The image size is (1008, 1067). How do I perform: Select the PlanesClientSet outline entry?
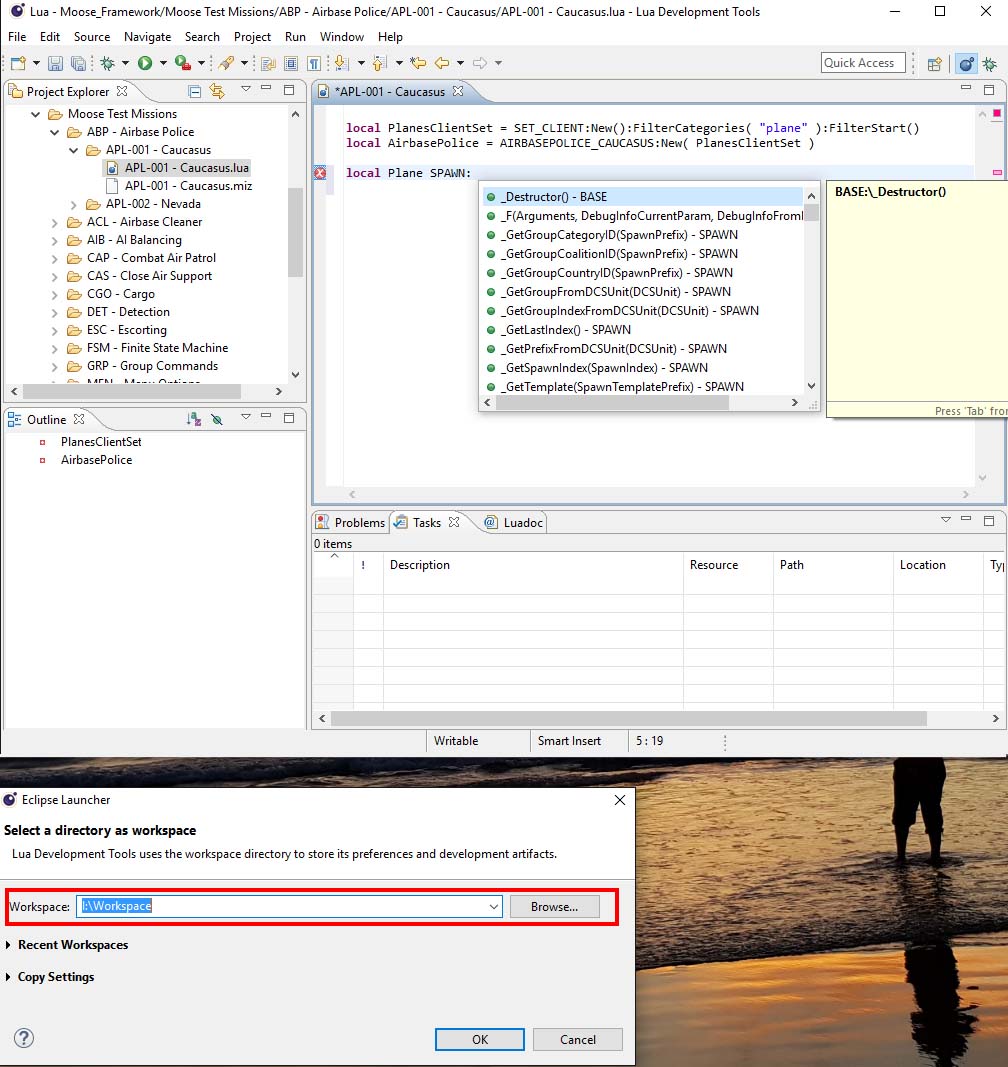[x=101, y=442]
